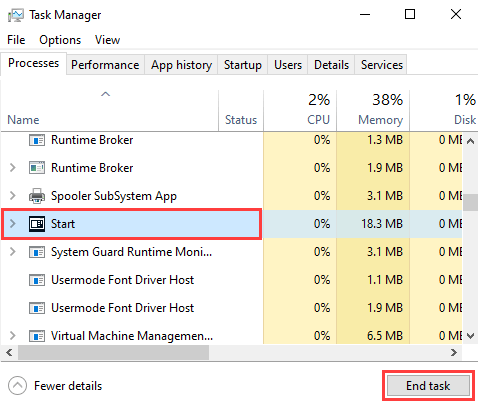Expand the Runtime Broker row using 1.9 MB
Screen dimensions: 478x410
pyautogui.click(x=13, y=168)
